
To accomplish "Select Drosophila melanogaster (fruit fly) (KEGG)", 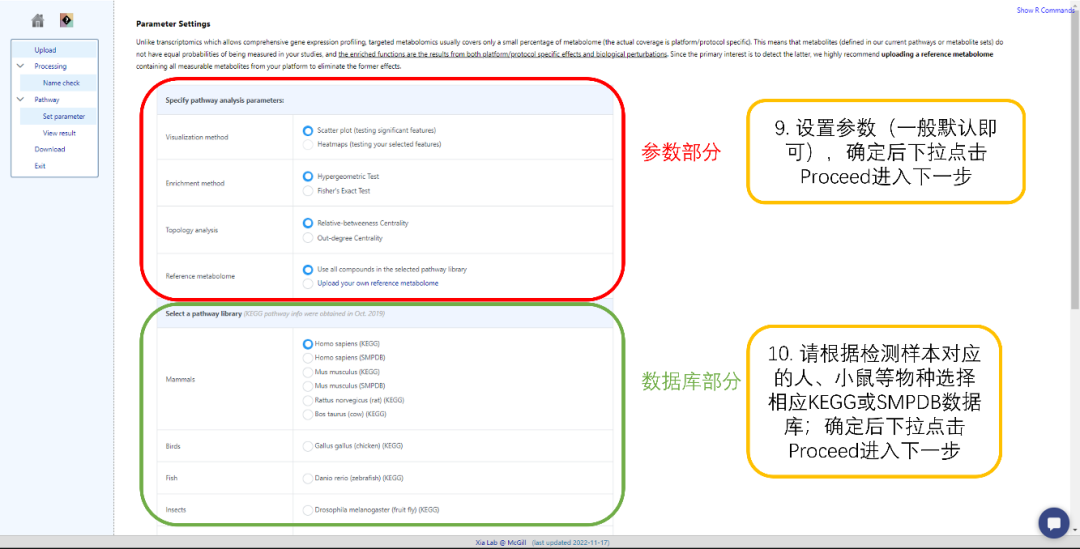I will tap(308, 510).
